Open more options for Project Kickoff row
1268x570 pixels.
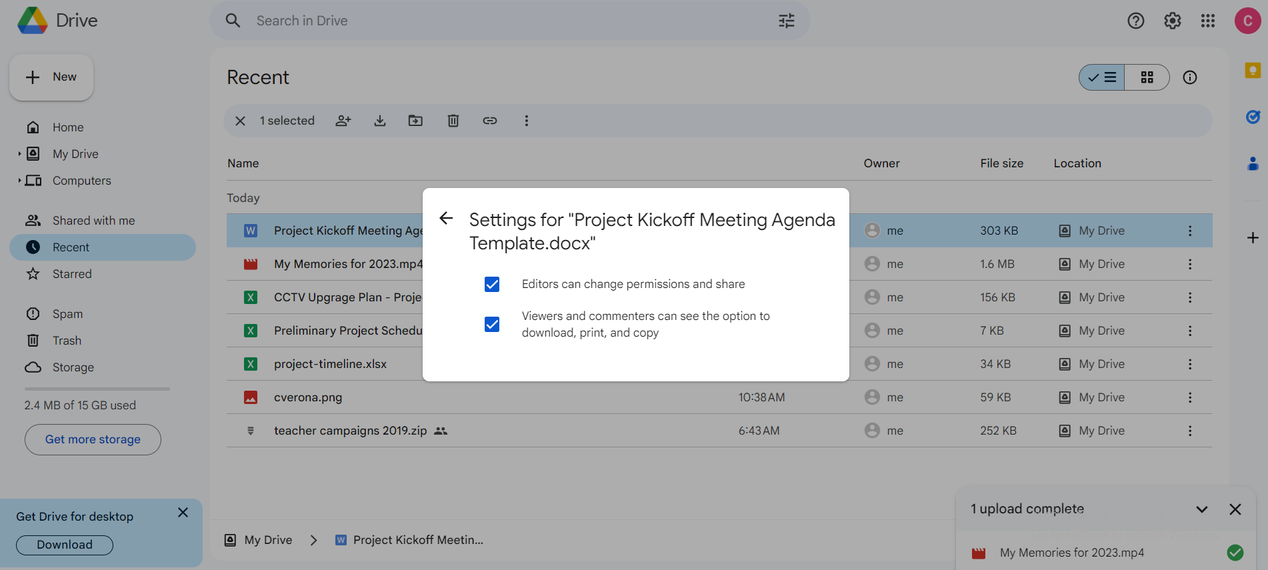(x=1190, y=231)
